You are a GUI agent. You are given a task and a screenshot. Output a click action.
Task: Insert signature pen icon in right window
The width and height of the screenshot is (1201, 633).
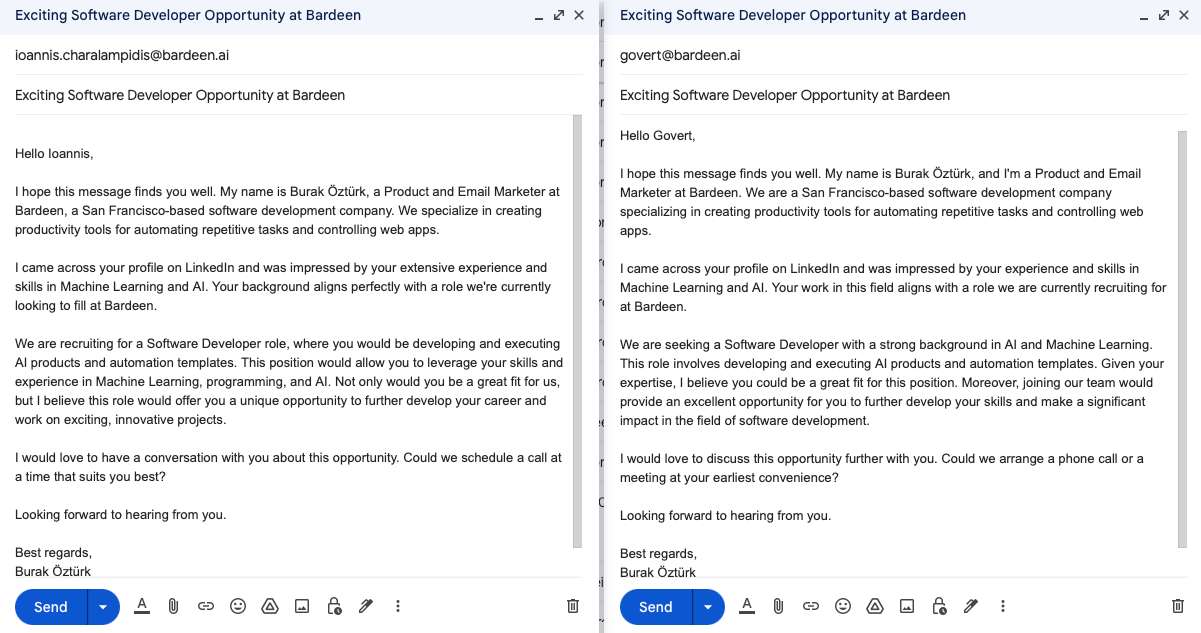pos(971,606)
